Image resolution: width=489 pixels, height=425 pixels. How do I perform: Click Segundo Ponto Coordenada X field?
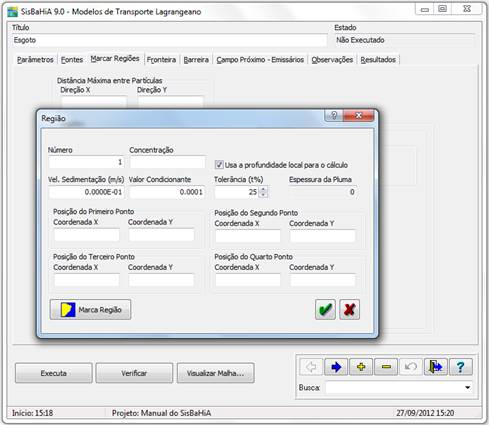point(248,236)
